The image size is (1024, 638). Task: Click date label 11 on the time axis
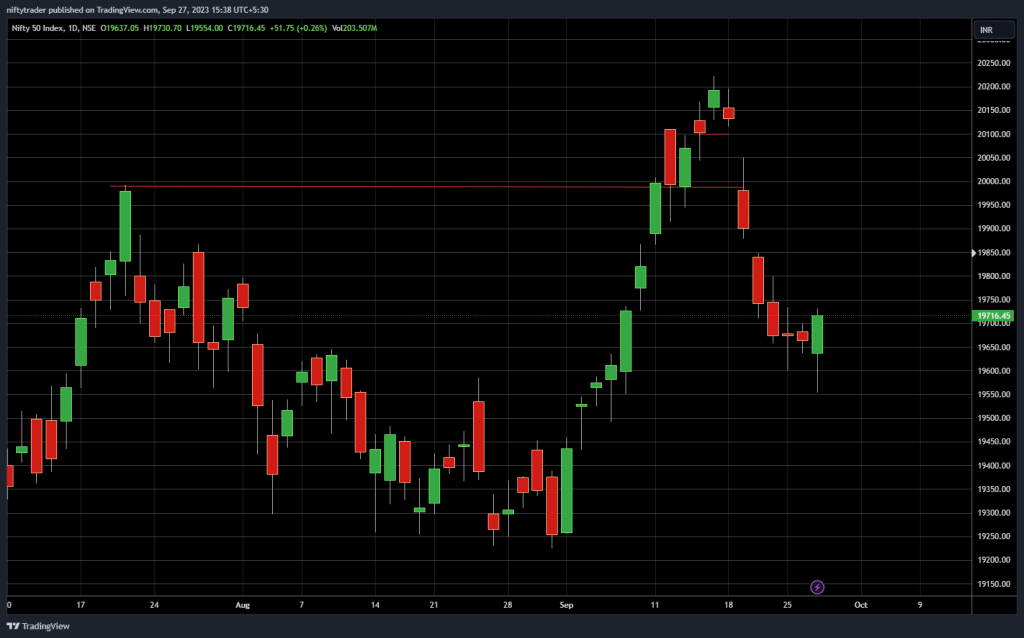click(x=654, y=605)
